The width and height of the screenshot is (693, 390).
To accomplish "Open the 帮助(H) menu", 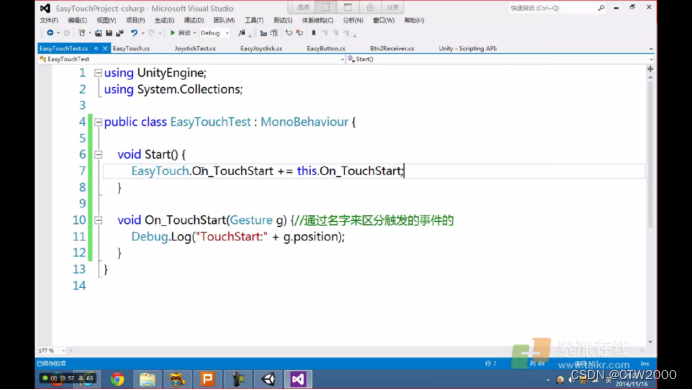I will [414, 20].
